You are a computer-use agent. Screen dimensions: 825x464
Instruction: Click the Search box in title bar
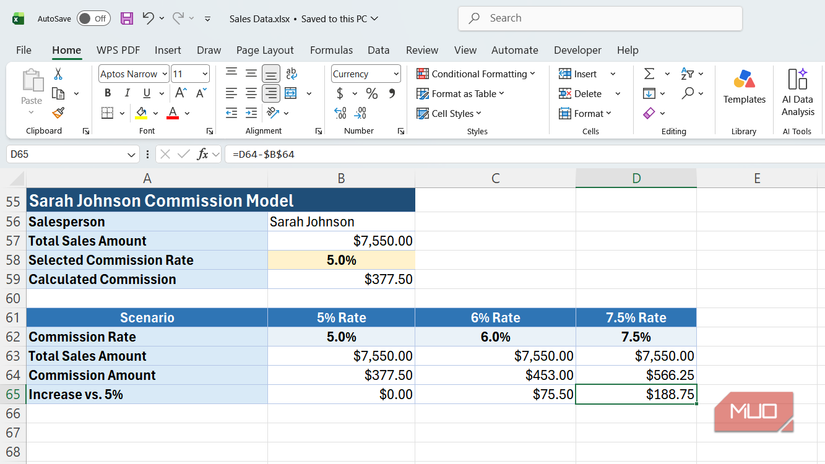tap(600, 18)
